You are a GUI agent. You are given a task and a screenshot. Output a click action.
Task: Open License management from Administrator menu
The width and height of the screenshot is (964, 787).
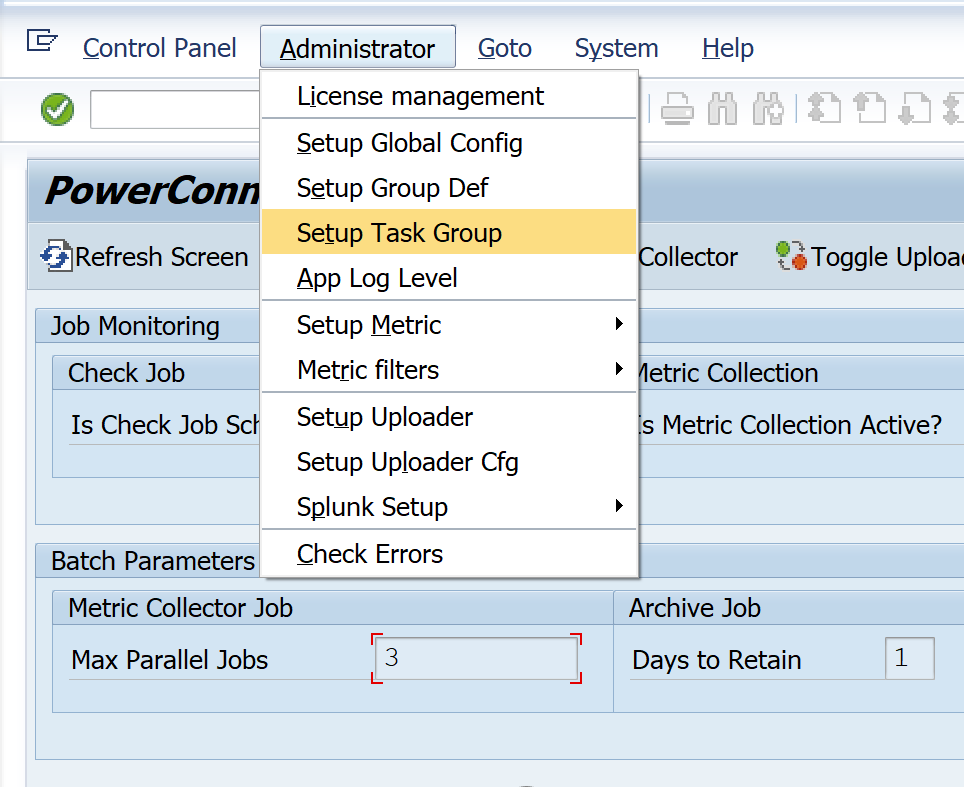(420, 97)
